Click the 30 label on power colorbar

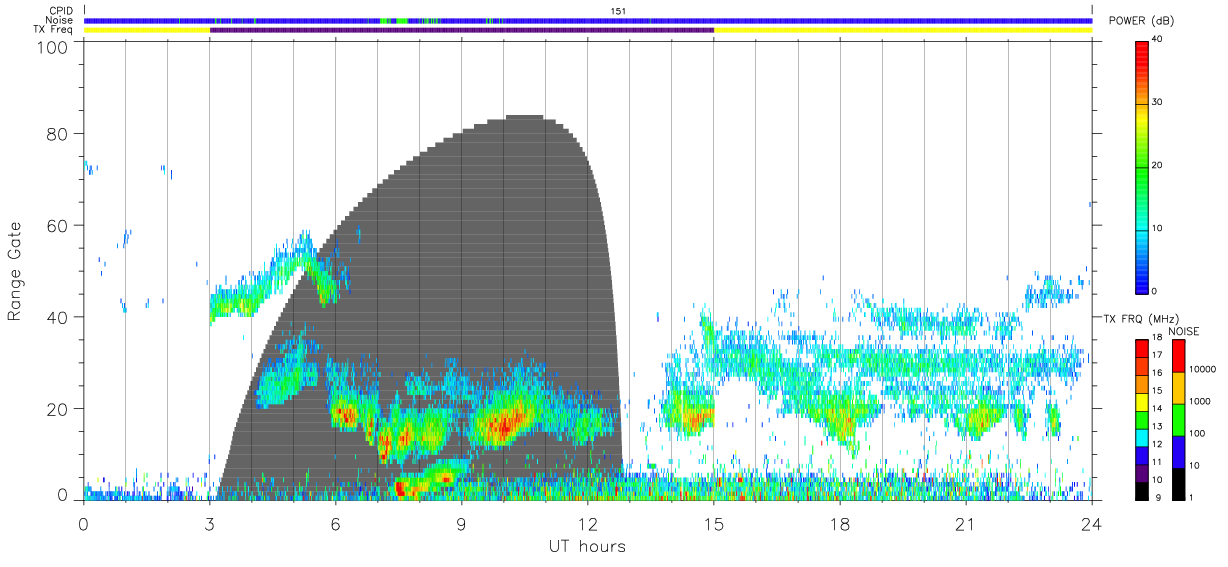pyautogui.click(x=1158, y=103)
